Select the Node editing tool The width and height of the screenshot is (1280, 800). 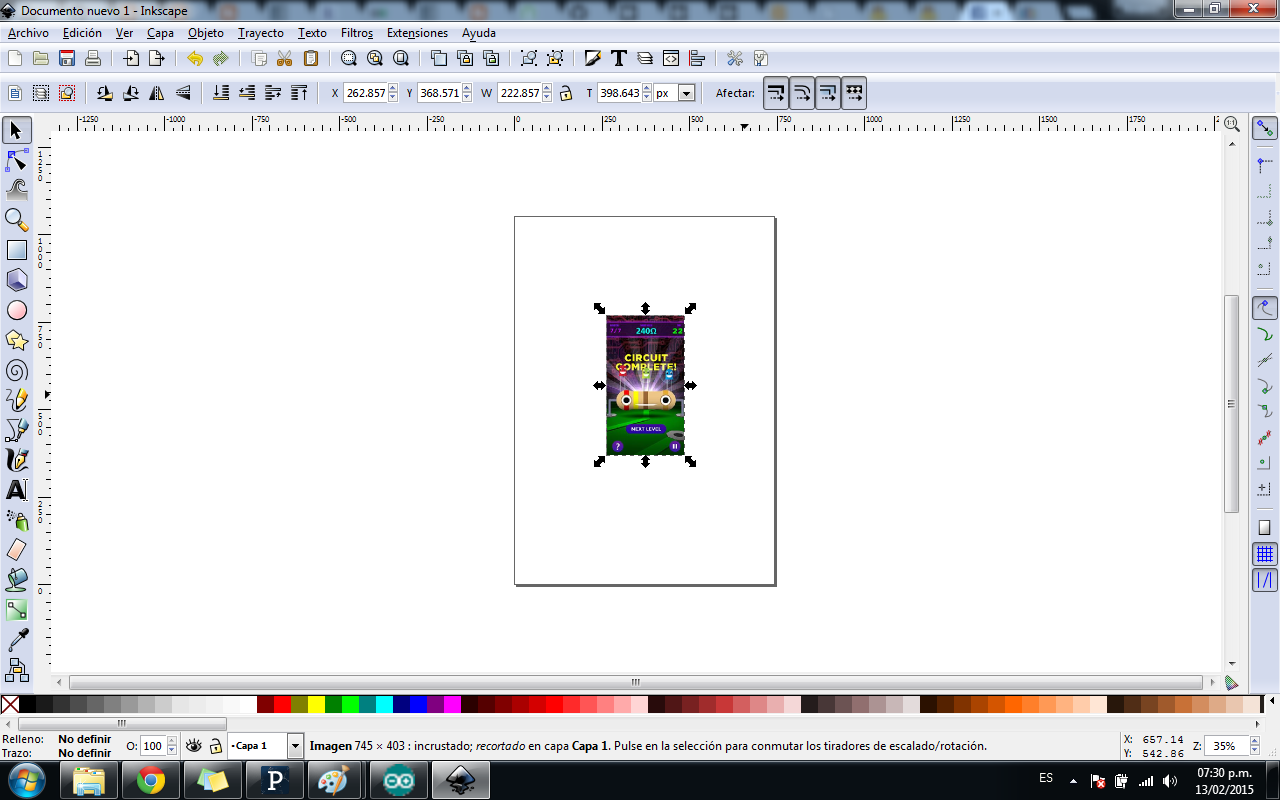click(x=17, y=160)
